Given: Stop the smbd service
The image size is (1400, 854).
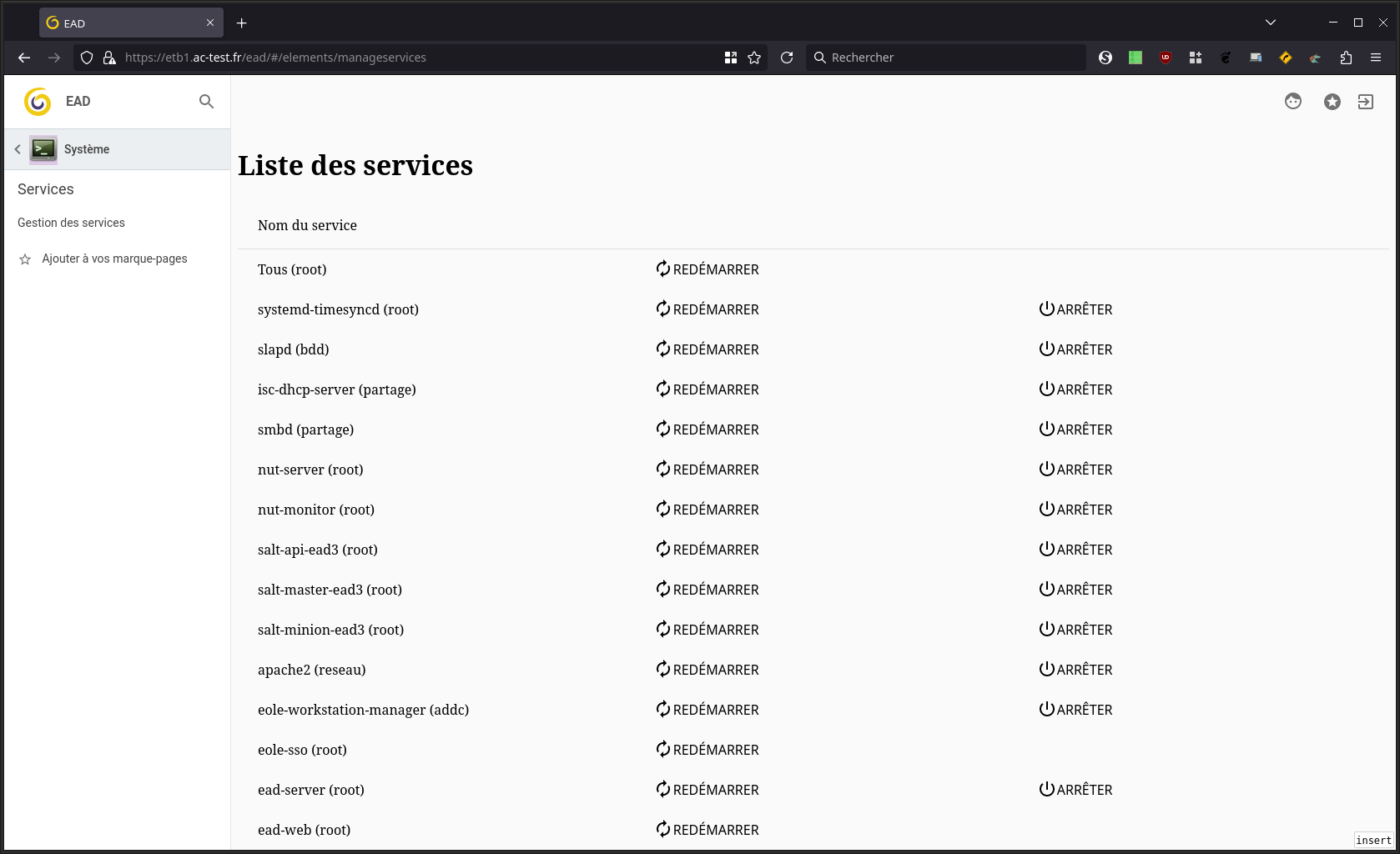Looking at the screenshot, I should click(1075, 430).
